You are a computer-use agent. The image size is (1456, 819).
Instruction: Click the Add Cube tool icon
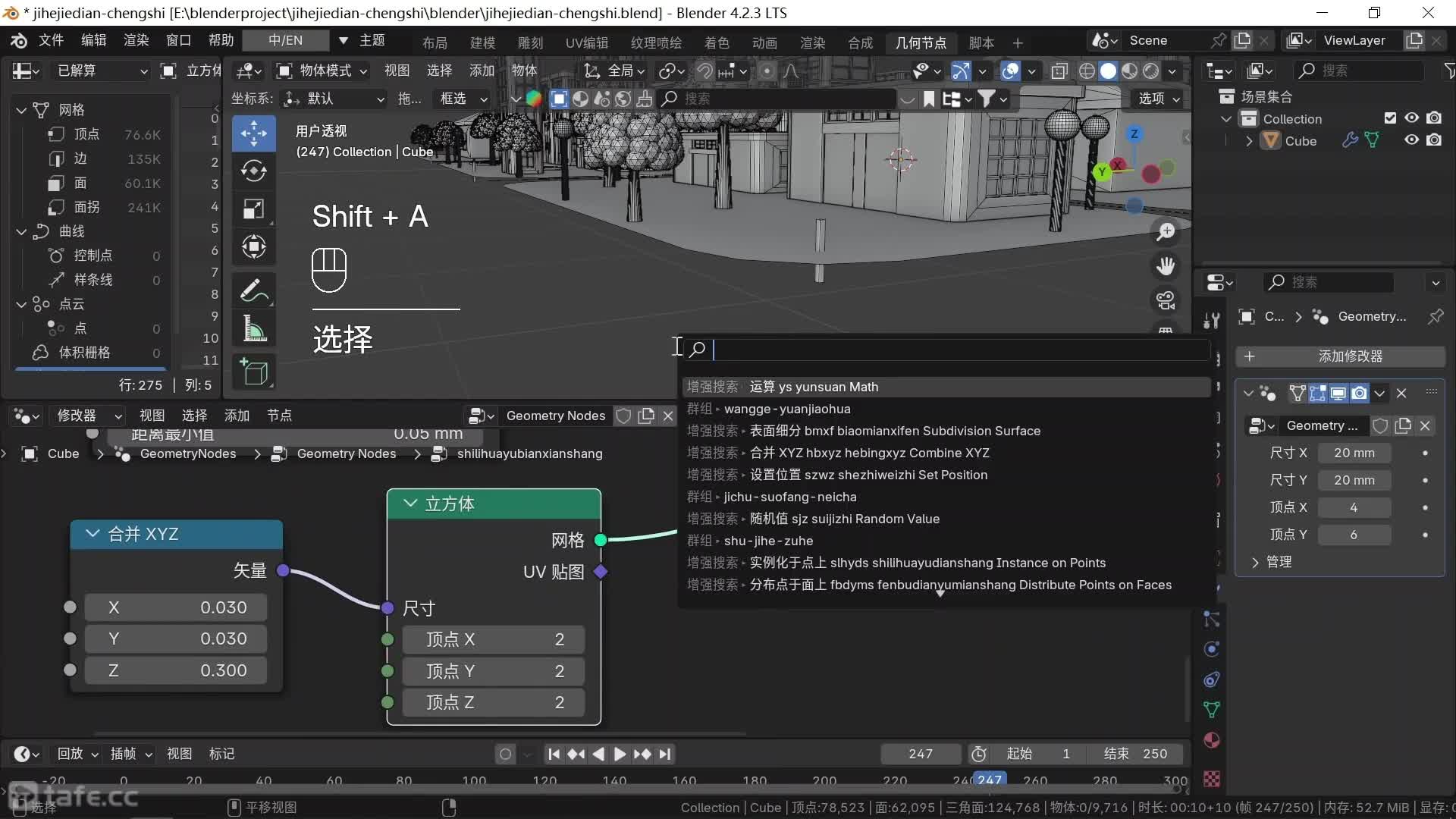(253, 372)
